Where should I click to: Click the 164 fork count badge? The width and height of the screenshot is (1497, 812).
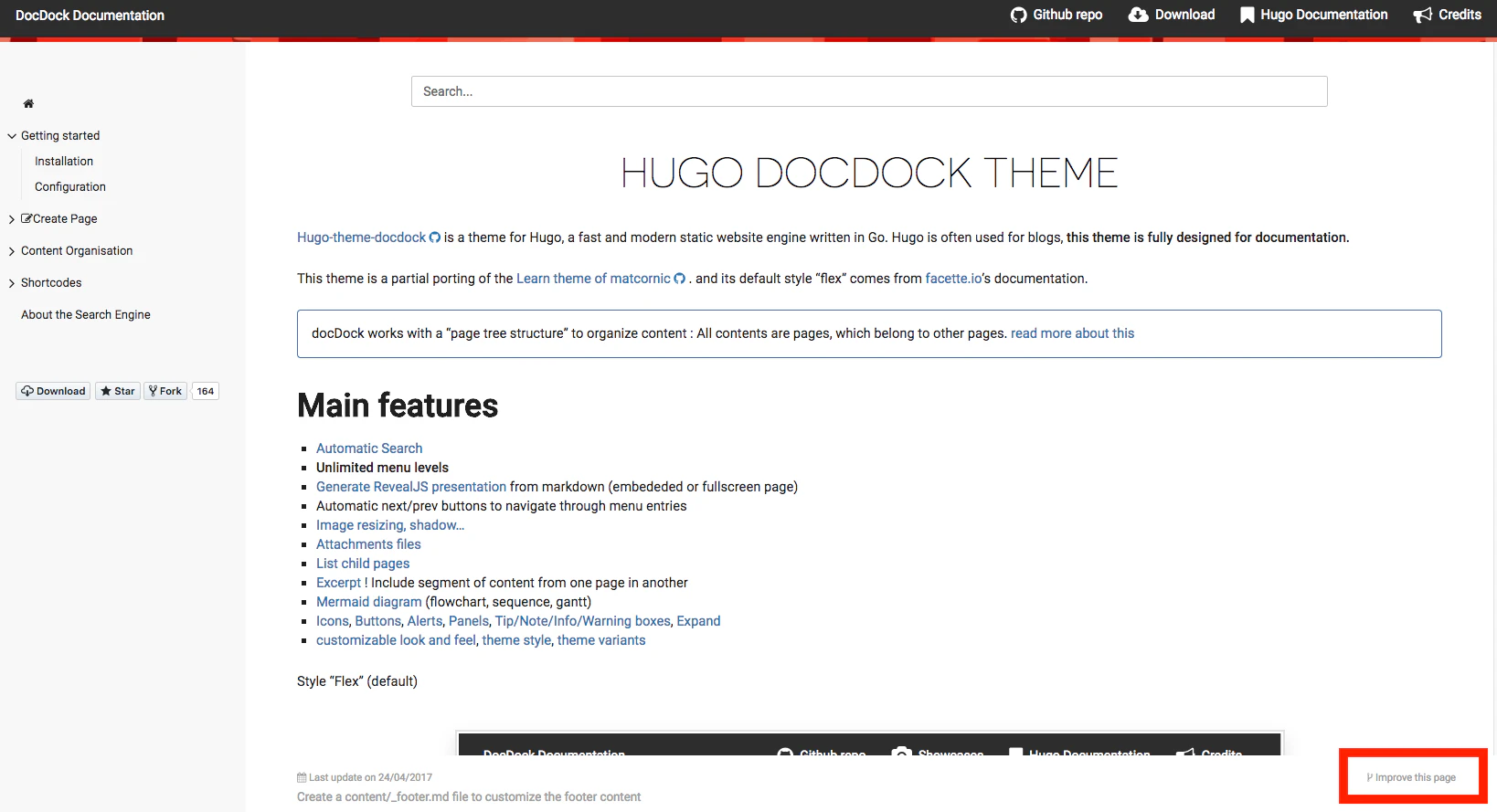point(206,391)
